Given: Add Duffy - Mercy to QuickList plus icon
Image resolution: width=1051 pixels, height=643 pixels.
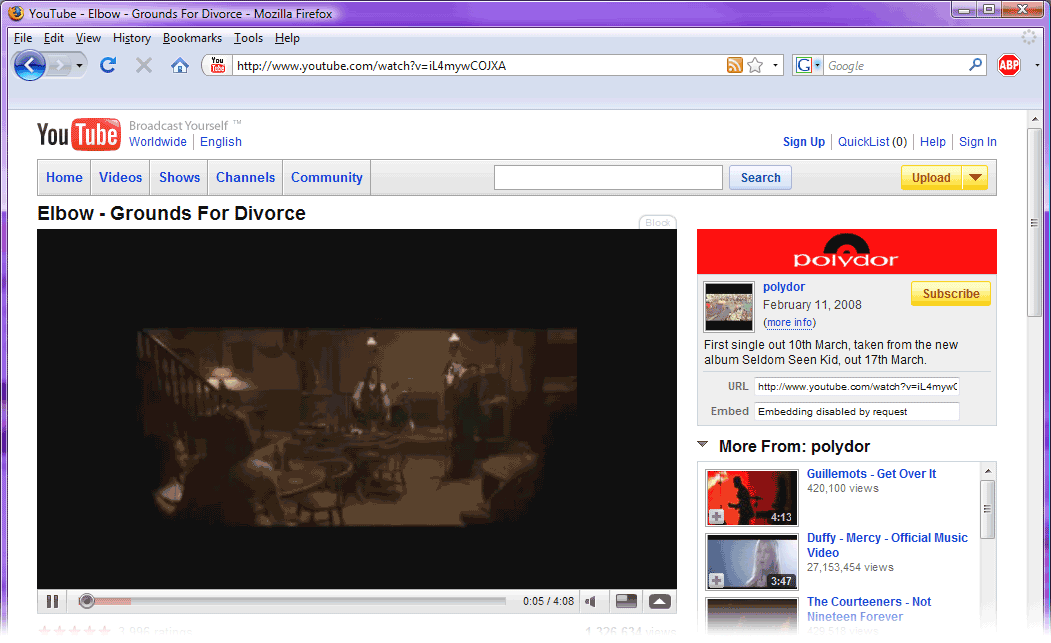Looking at the screenshot, I should [x=717, y=581].
